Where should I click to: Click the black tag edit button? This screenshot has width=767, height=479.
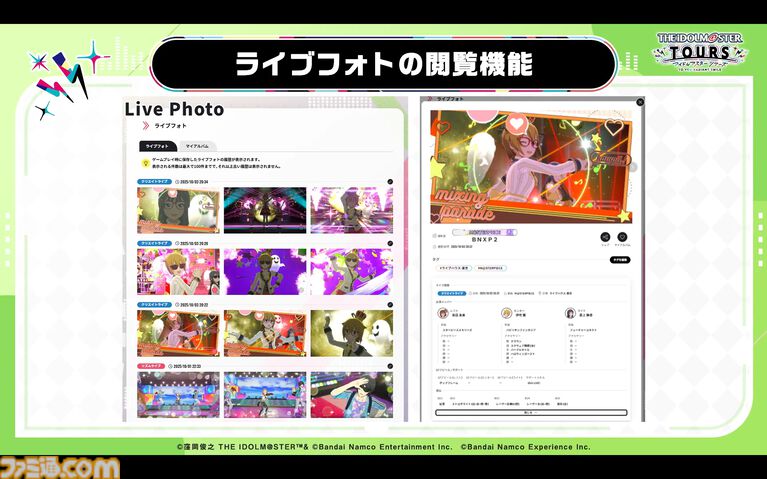[x=620, y=259]
